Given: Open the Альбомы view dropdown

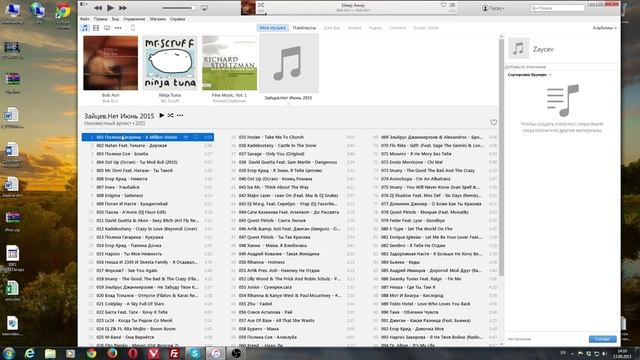Looking at the screenshot, I should click(604, 28).
